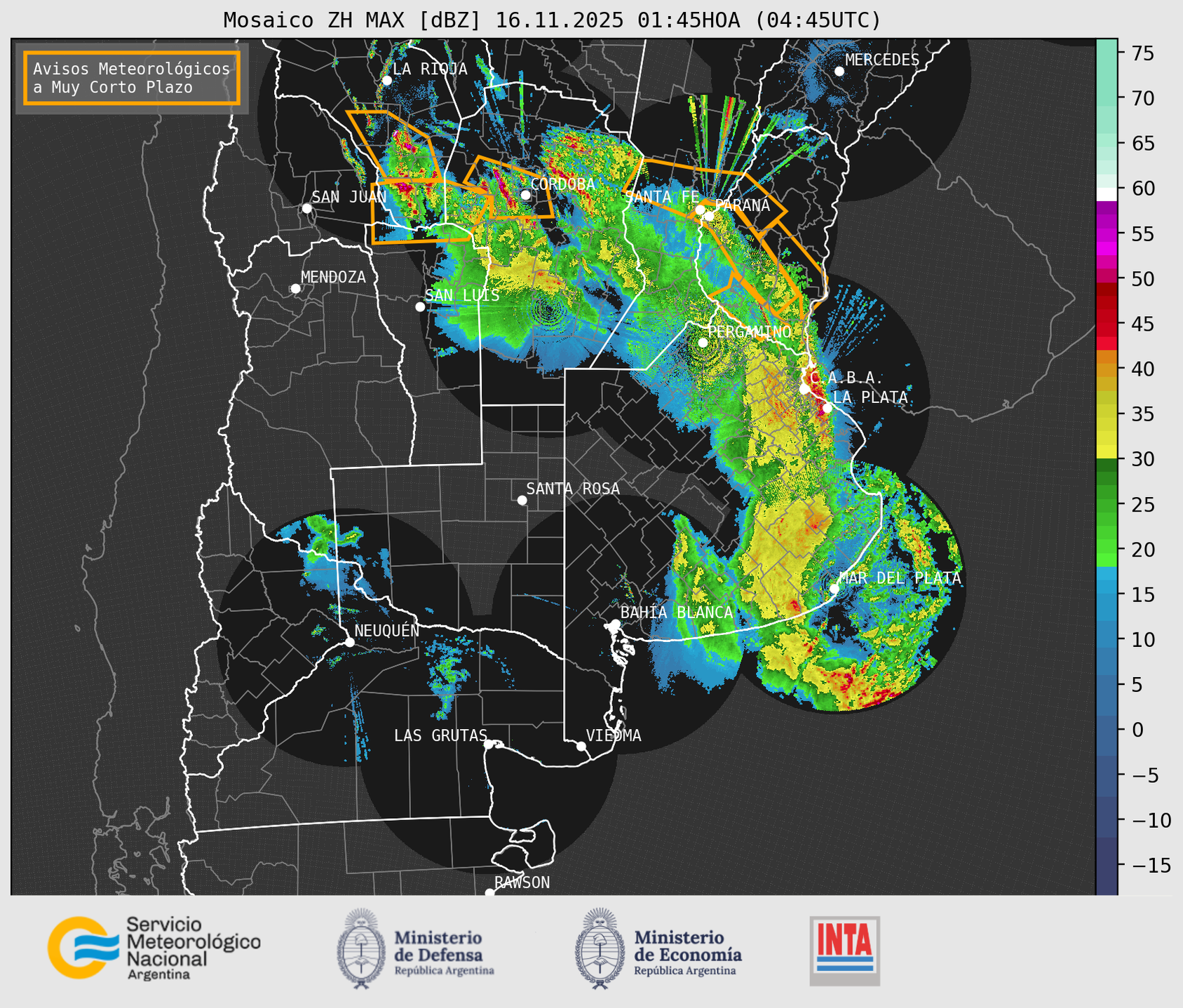Click the VIEDMA city label
The image size is (1183, 1008).
point(614,735)
